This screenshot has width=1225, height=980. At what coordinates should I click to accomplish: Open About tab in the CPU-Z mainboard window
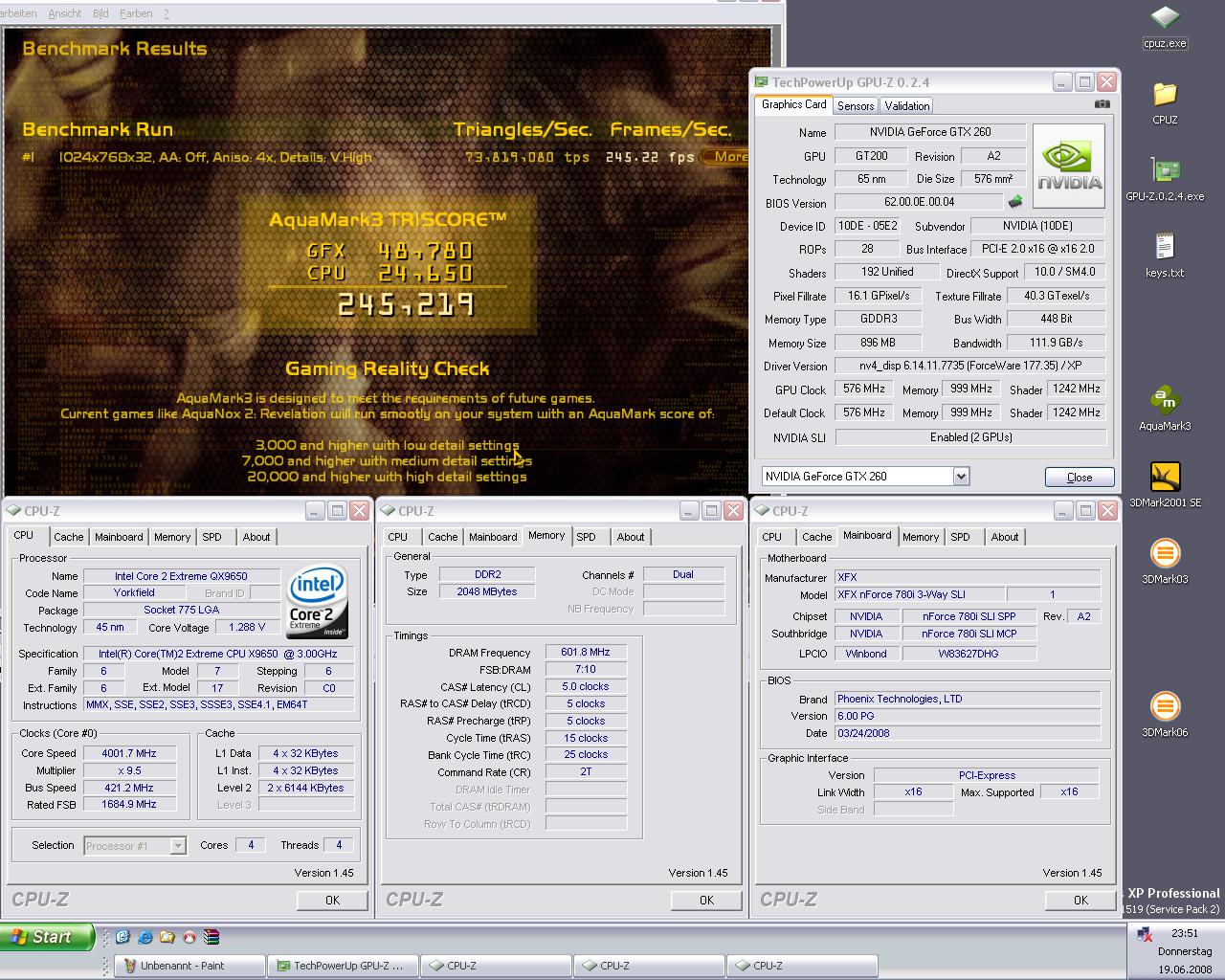coord(1005,537)
